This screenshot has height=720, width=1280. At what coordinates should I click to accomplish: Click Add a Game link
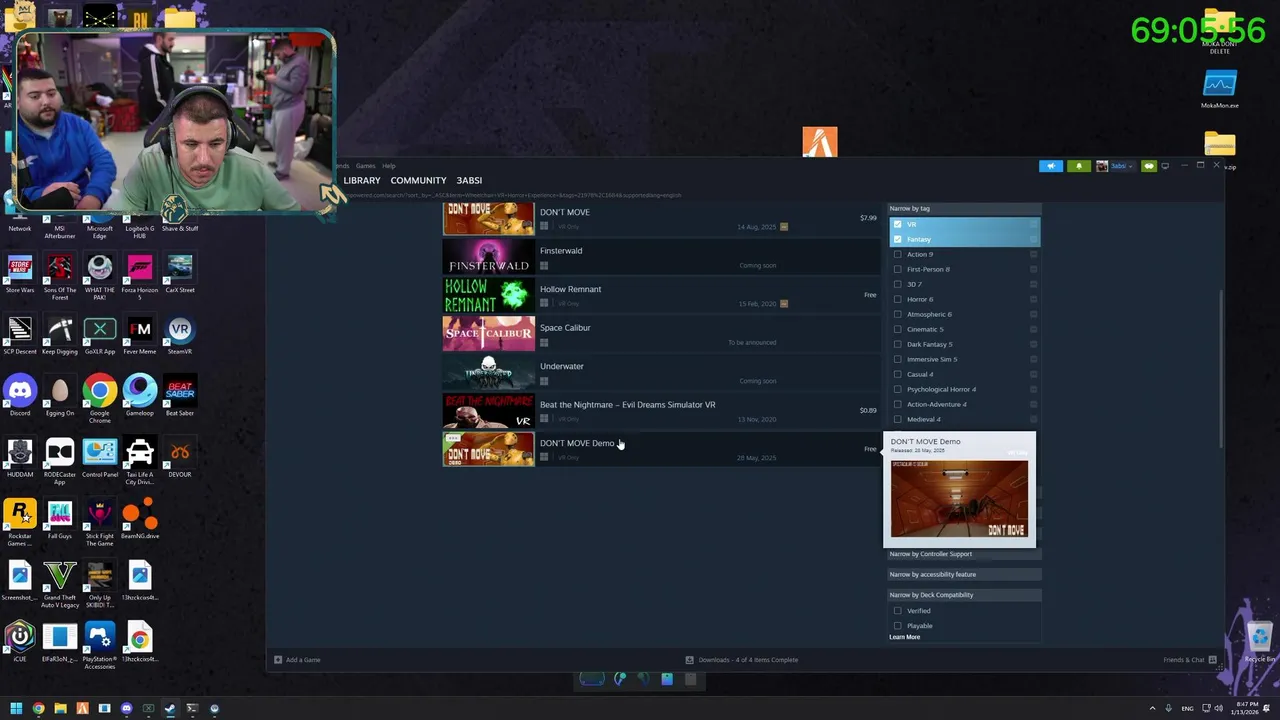click(x=297, y=660)
